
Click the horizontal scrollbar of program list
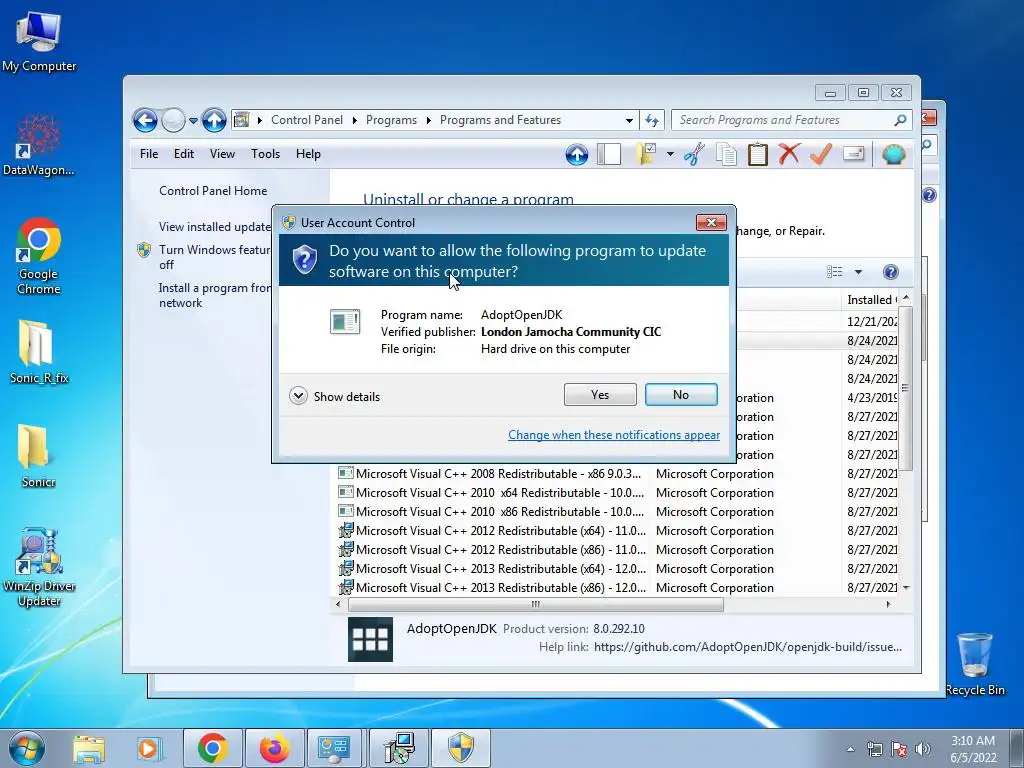[536, 604]
